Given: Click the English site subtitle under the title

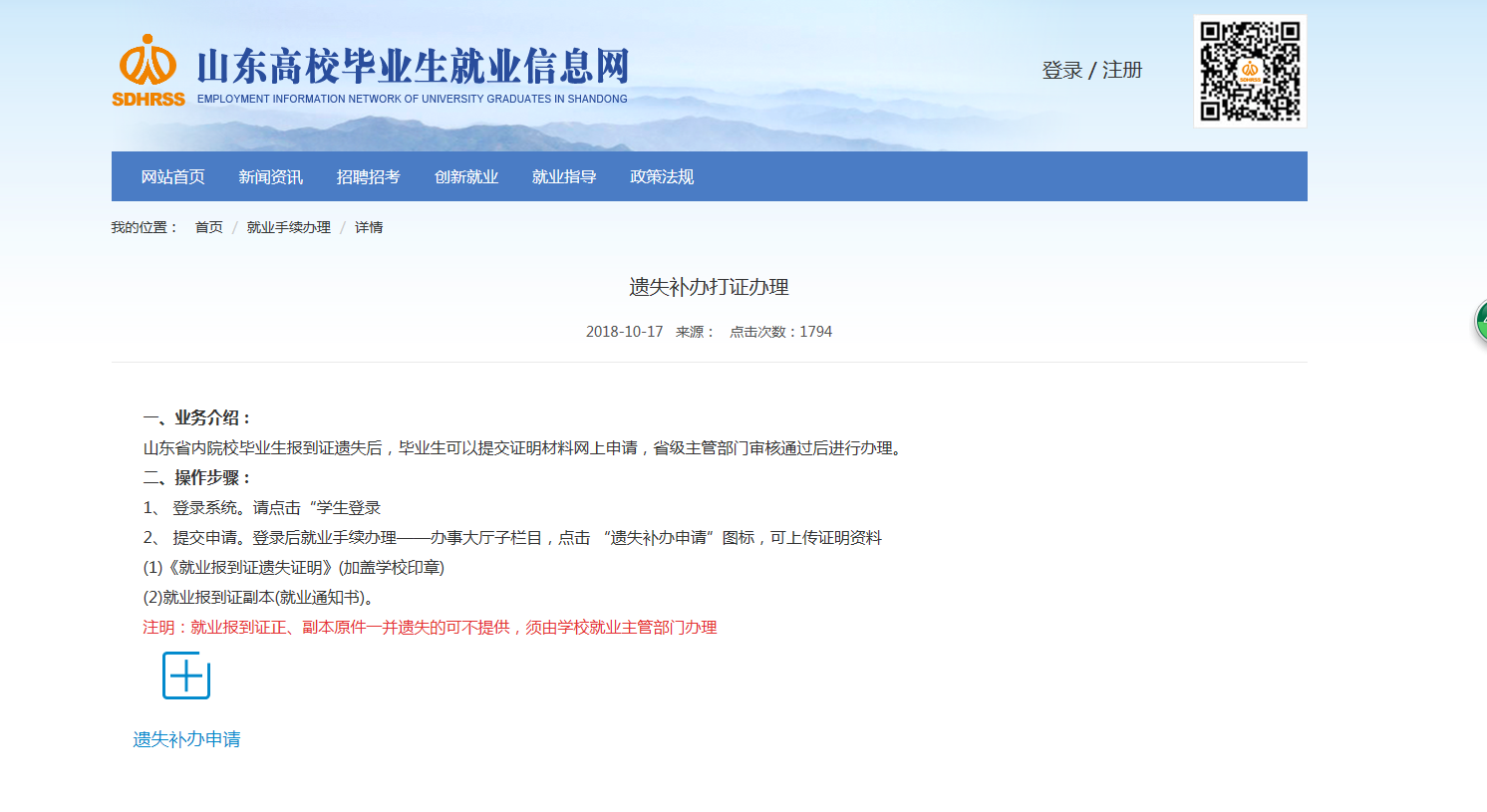Looking at the screenshot, I should 412,99.
